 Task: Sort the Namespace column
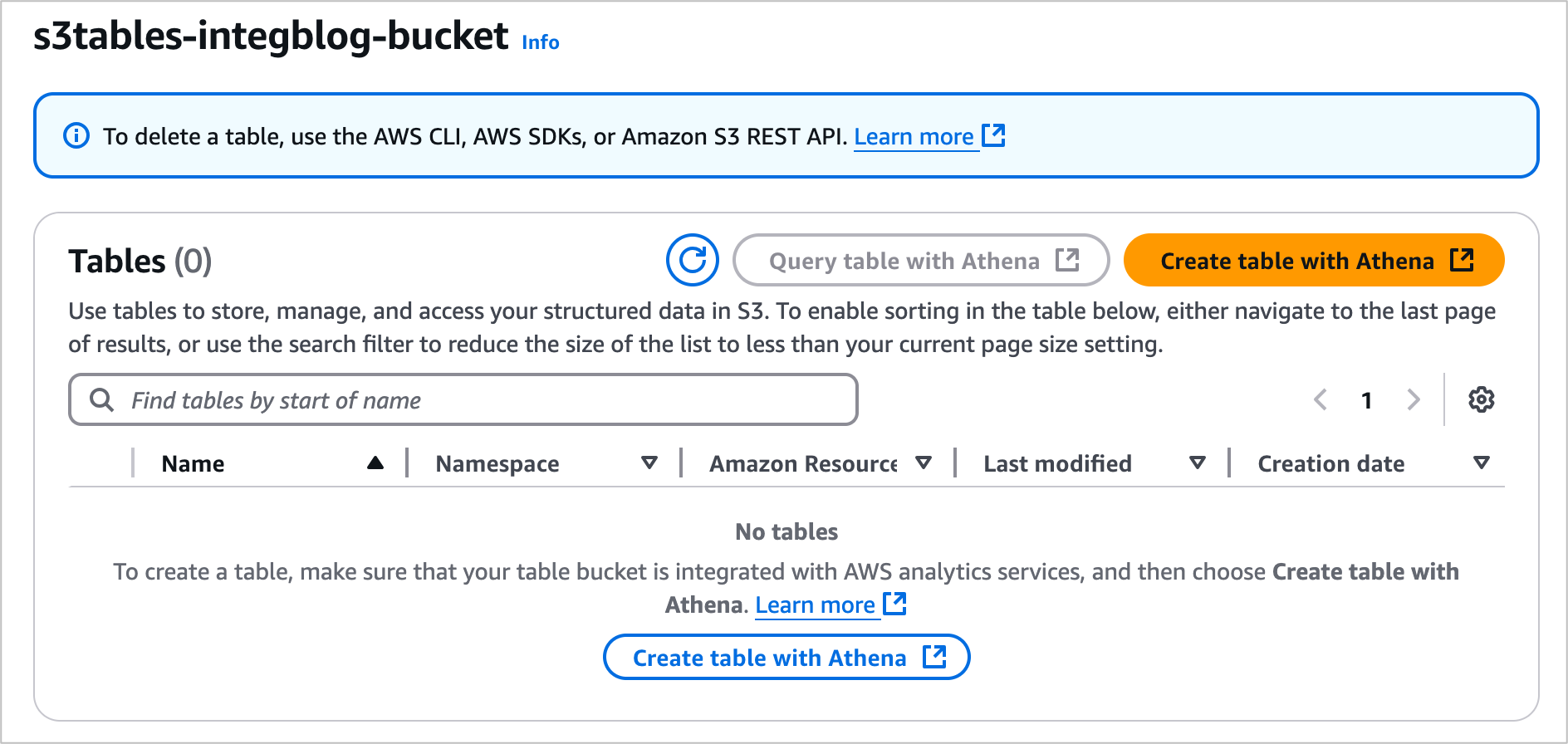click(x=649, y=463)
